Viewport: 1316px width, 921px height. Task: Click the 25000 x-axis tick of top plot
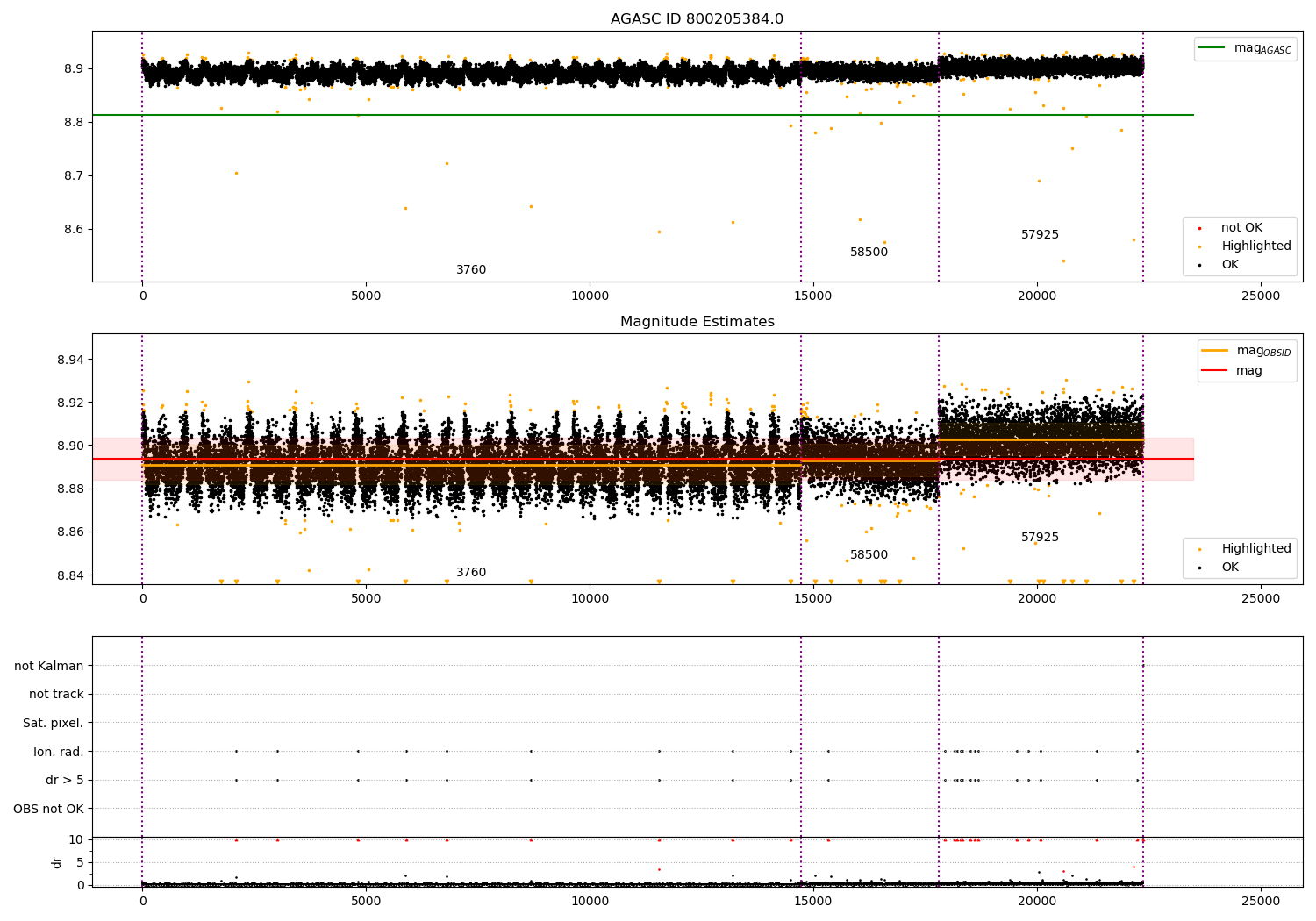[x=1261, y=296]
